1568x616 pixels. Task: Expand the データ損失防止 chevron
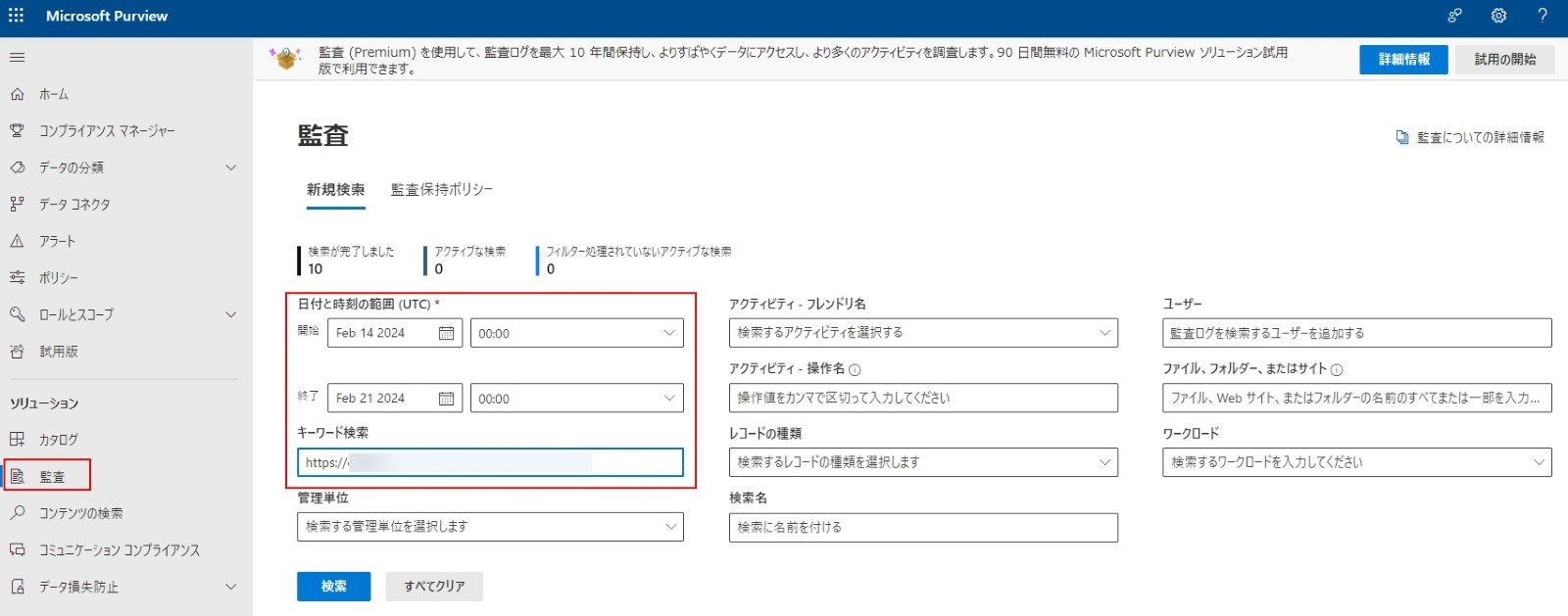coord(231,587)
